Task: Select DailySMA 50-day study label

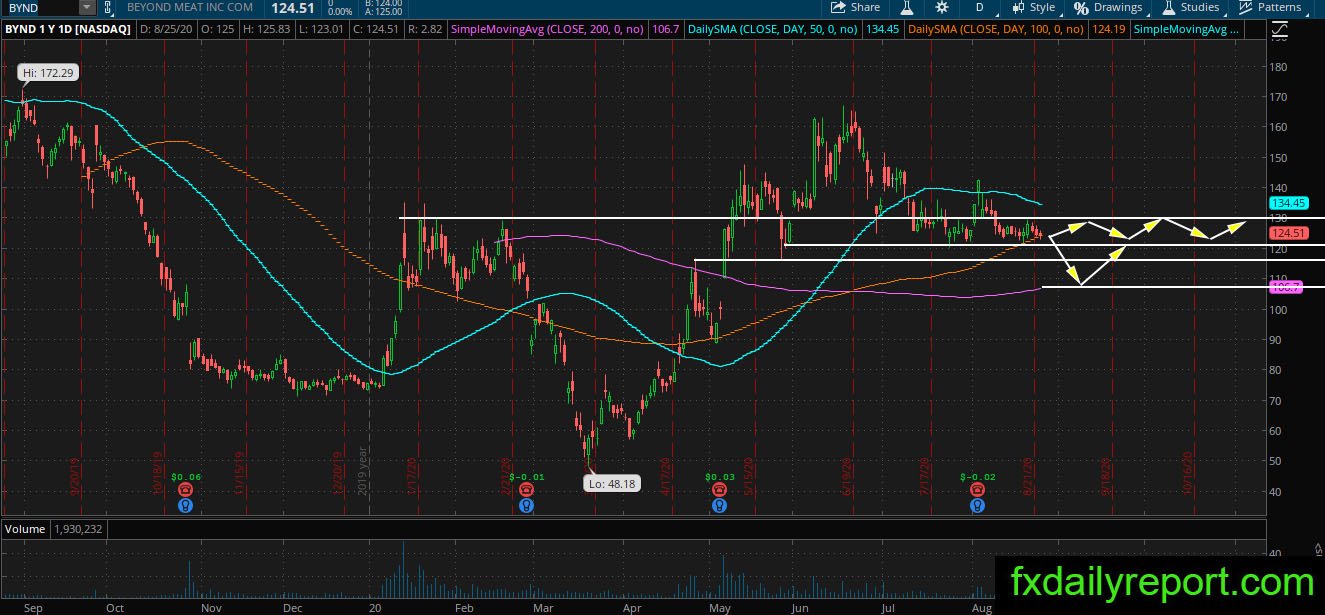Action: tap(773, 30)
